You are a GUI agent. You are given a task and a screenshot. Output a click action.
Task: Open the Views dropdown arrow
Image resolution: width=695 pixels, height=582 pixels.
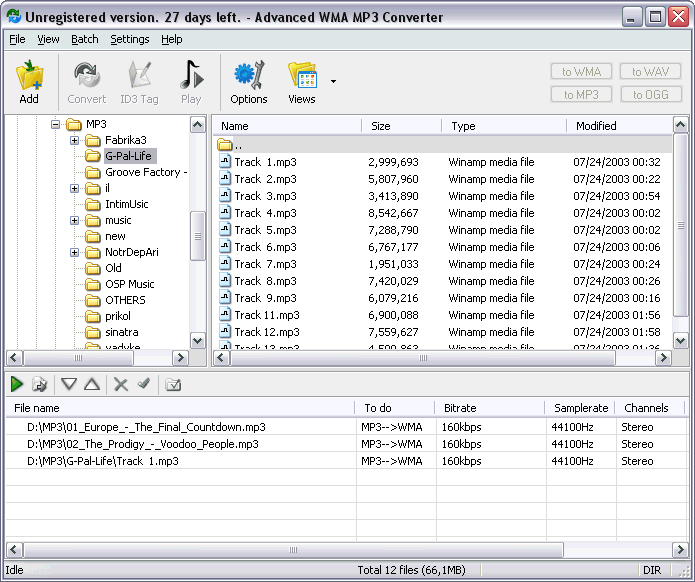click(x=333, y=82)
